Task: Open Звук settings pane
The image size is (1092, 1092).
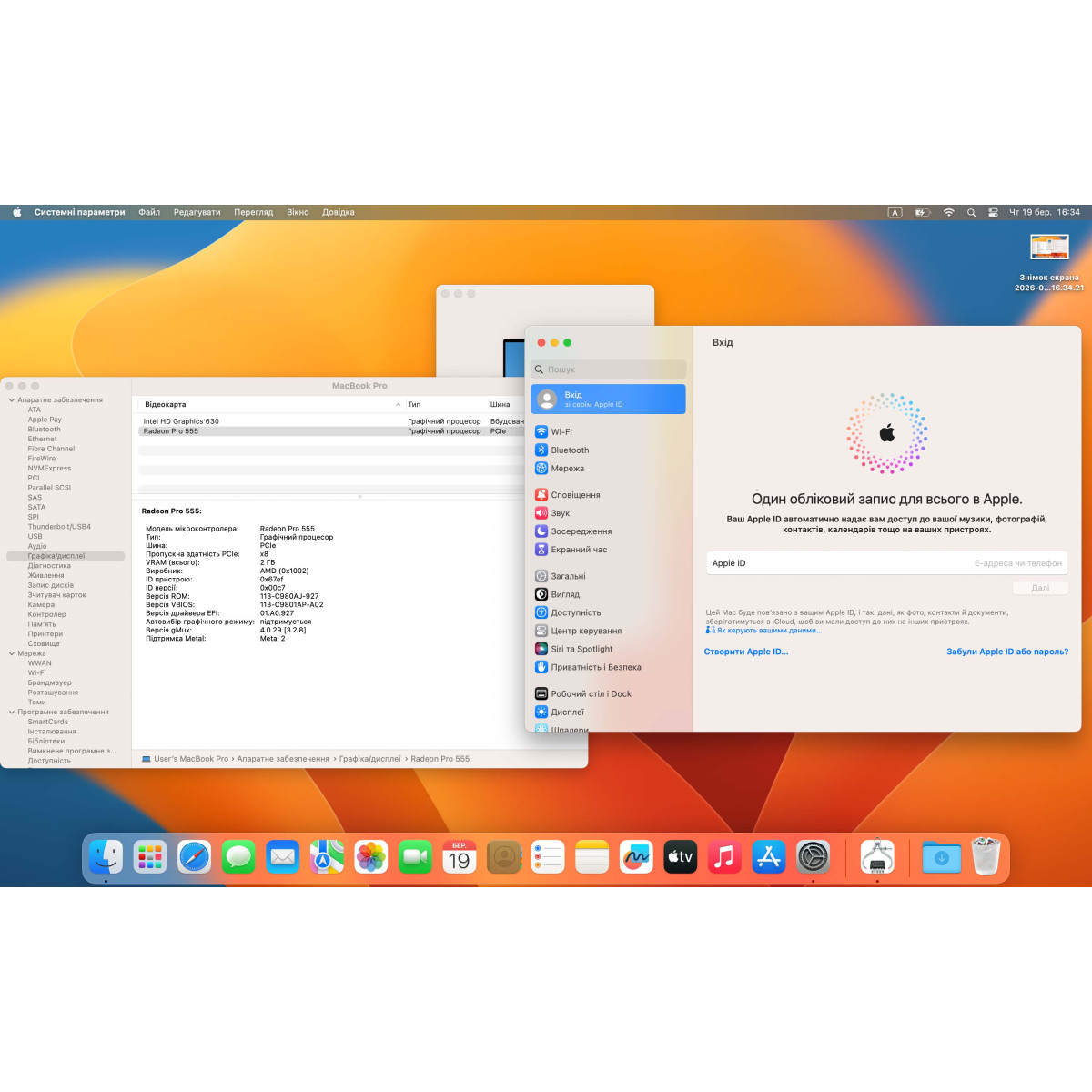Action: [608, 513]
